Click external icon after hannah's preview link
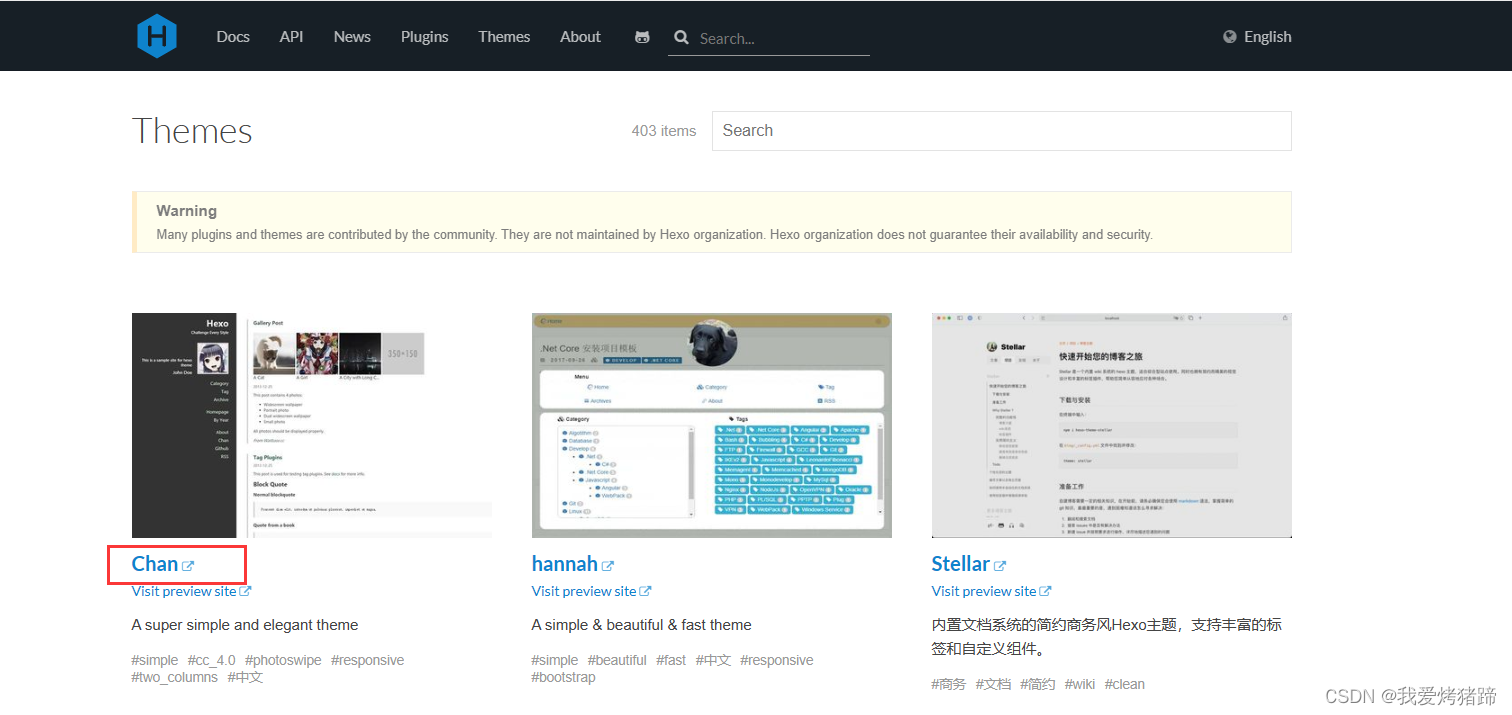This screenshot has height=715, width=1512. coord(646,591)
